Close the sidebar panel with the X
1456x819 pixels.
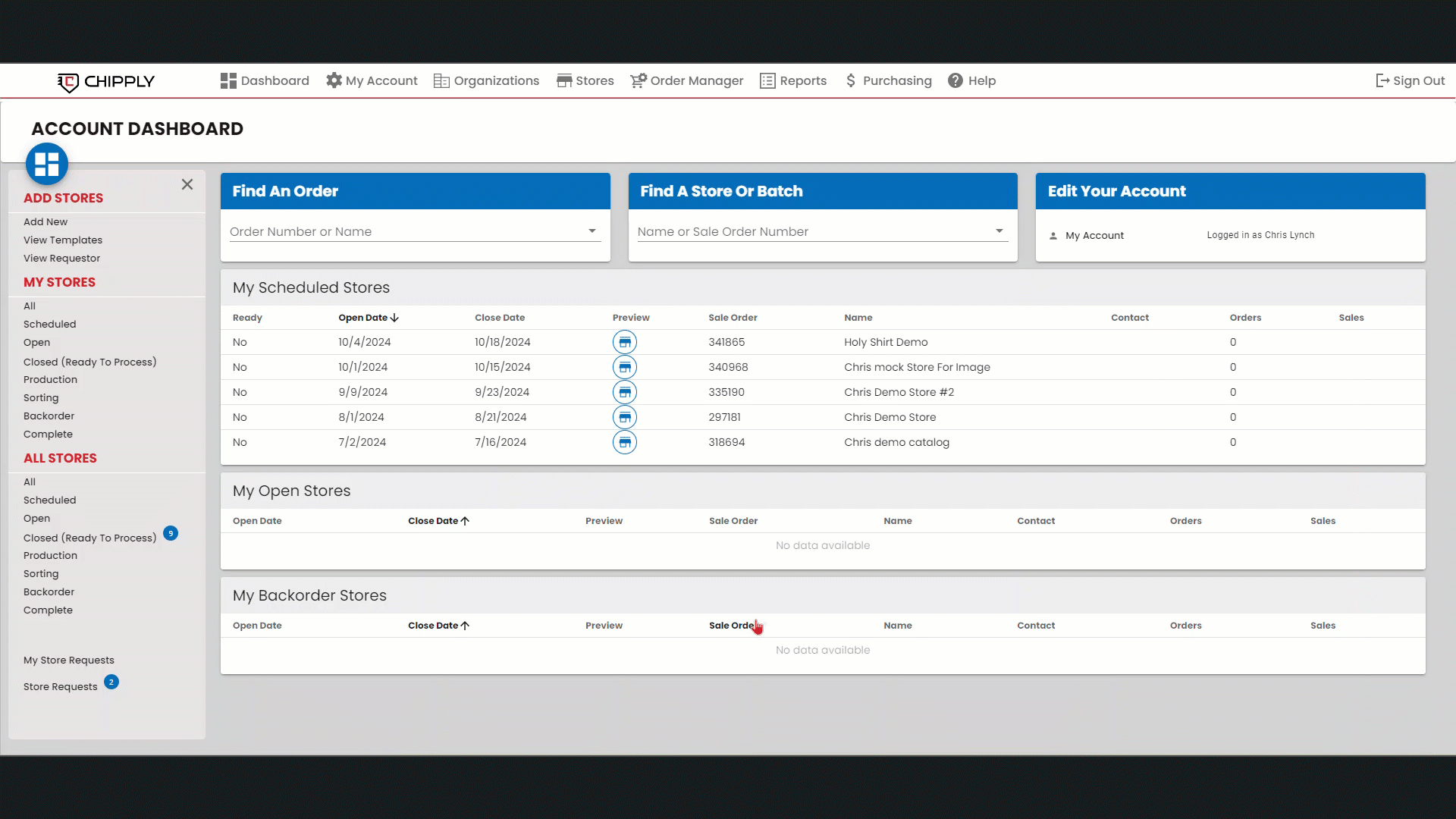(x=187, y=184)
